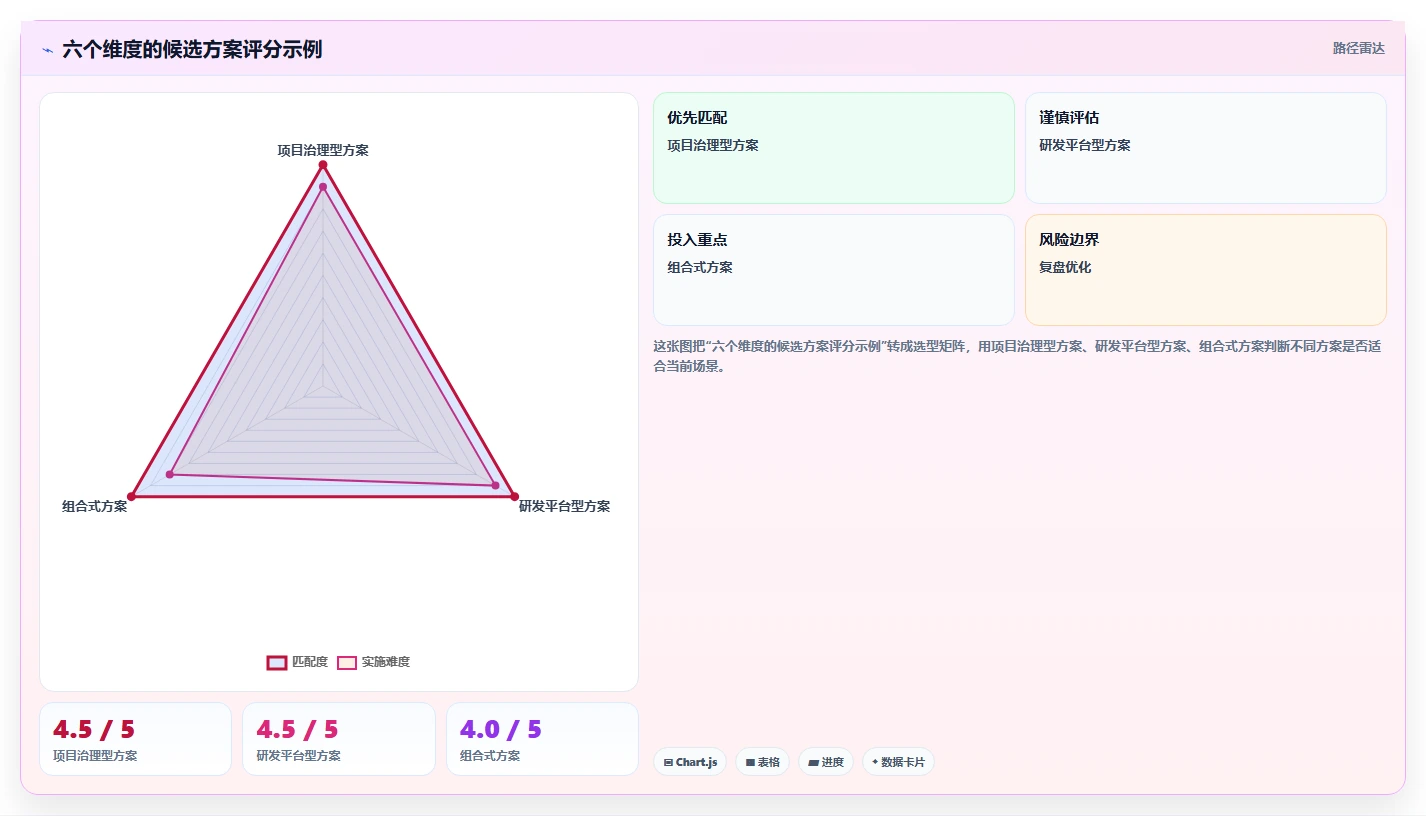Click the 路径雷达 label in header
Screen dimensions: 1426x816
pyautogui.click(x=1358, y=48)
